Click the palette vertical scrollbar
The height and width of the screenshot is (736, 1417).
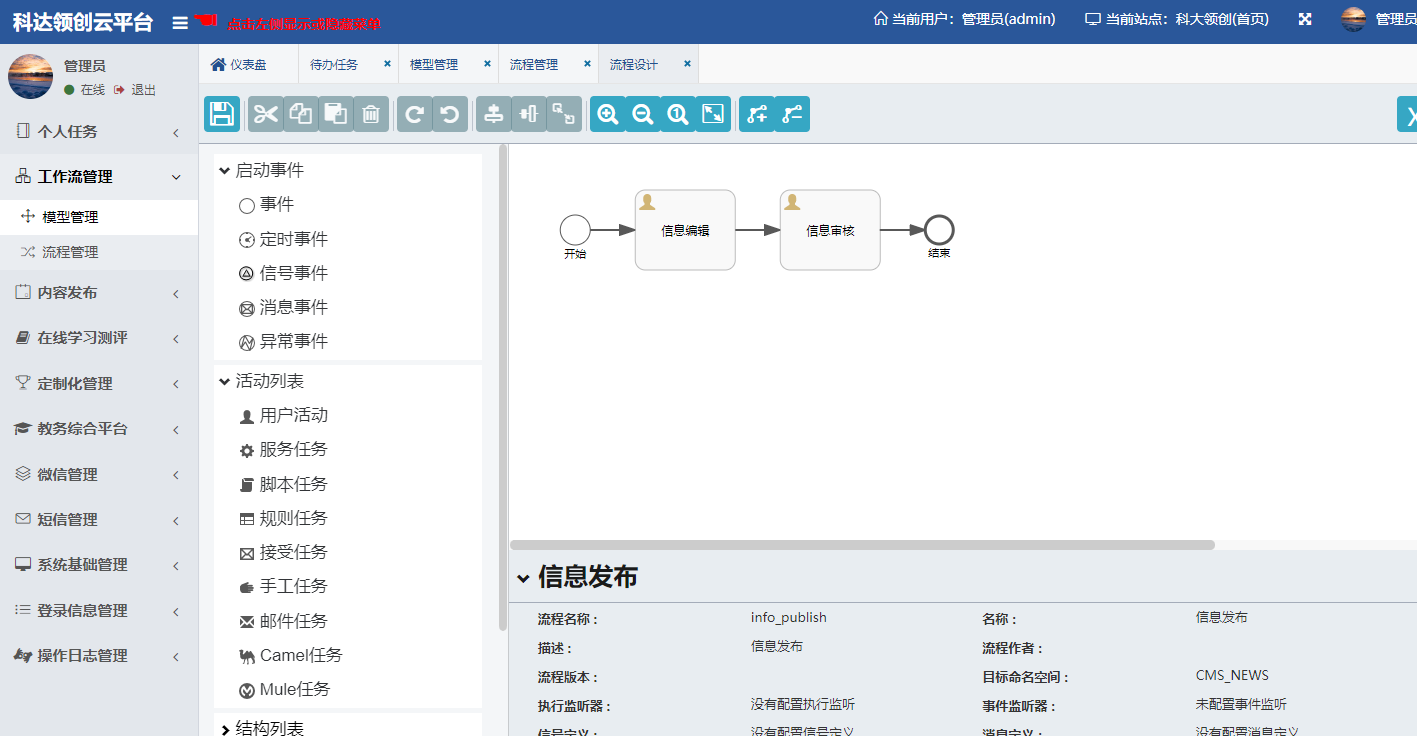(503, 388)
